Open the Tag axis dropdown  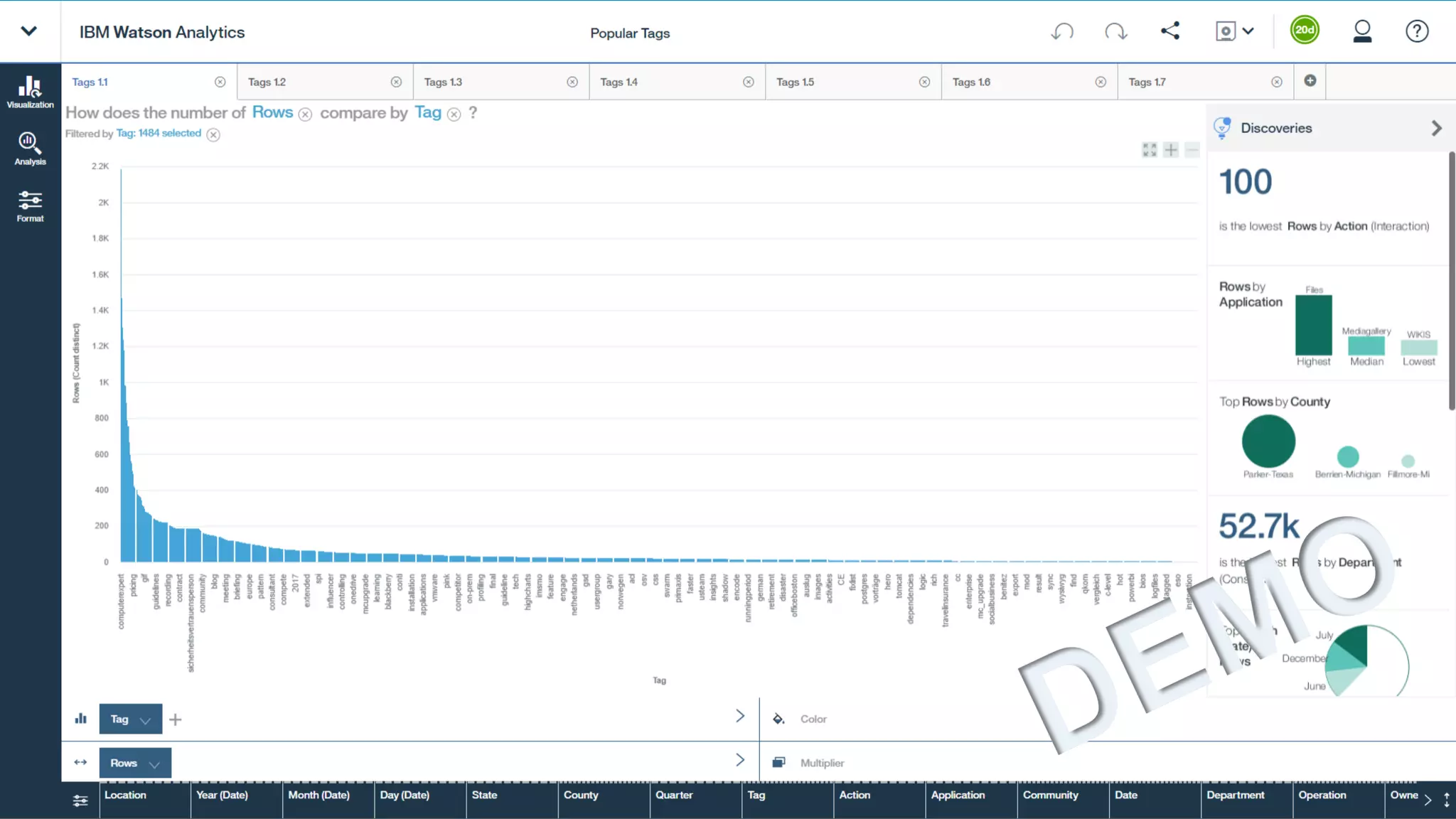[146, 720]
